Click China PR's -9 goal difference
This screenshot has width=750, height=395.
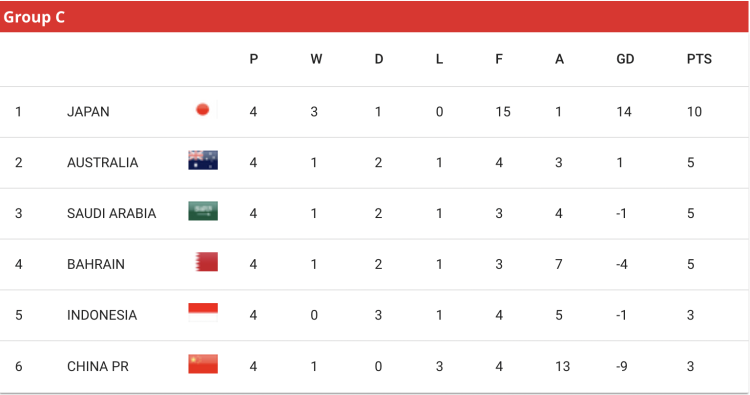coord(621,366)
